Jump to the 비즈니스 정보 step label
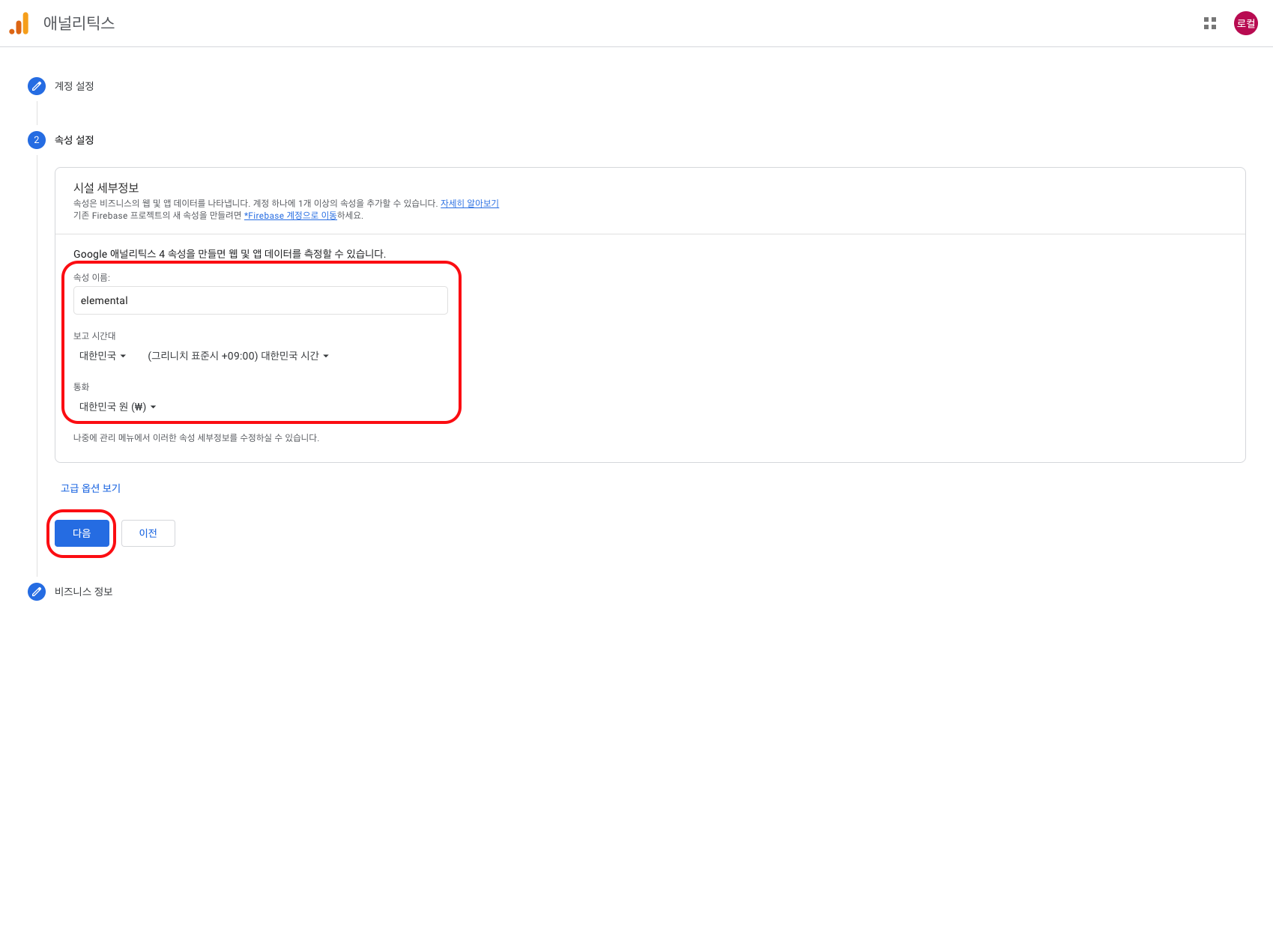Viewport: 1273px width, 952px height. point(83,592)
